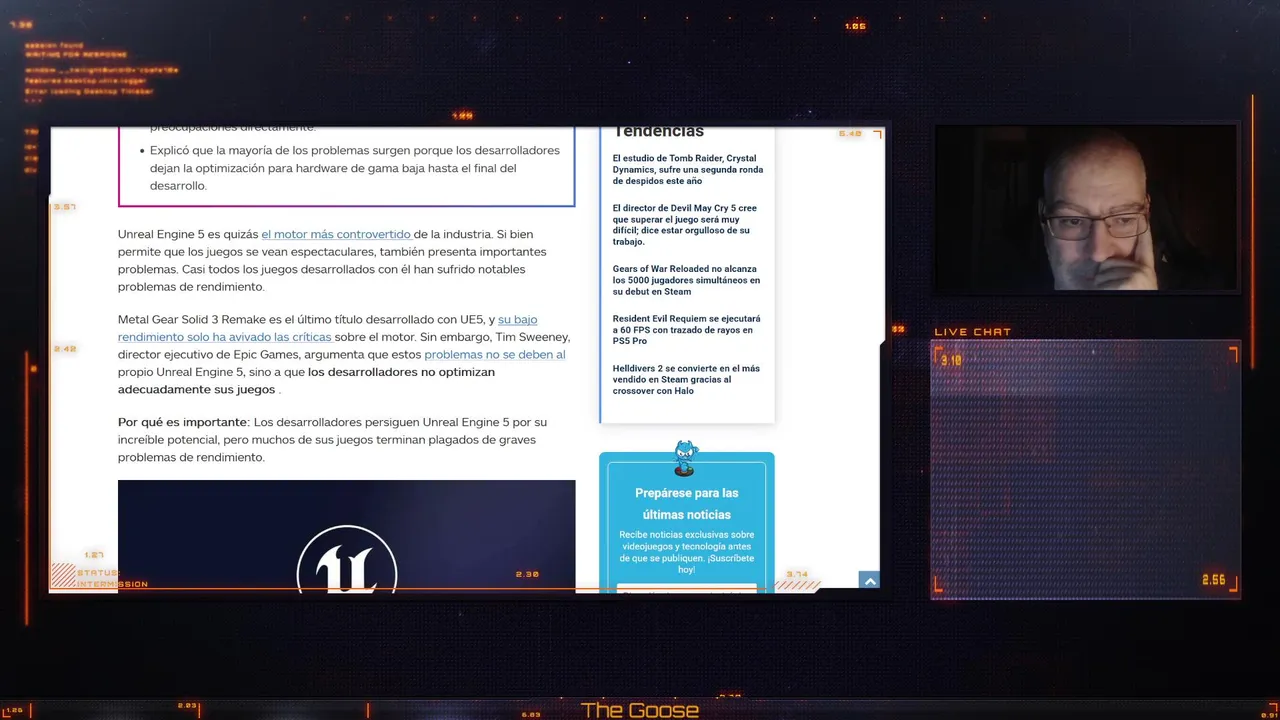
Task: Click the STATUS INTERMISSION label
Action: click(112, 579)
